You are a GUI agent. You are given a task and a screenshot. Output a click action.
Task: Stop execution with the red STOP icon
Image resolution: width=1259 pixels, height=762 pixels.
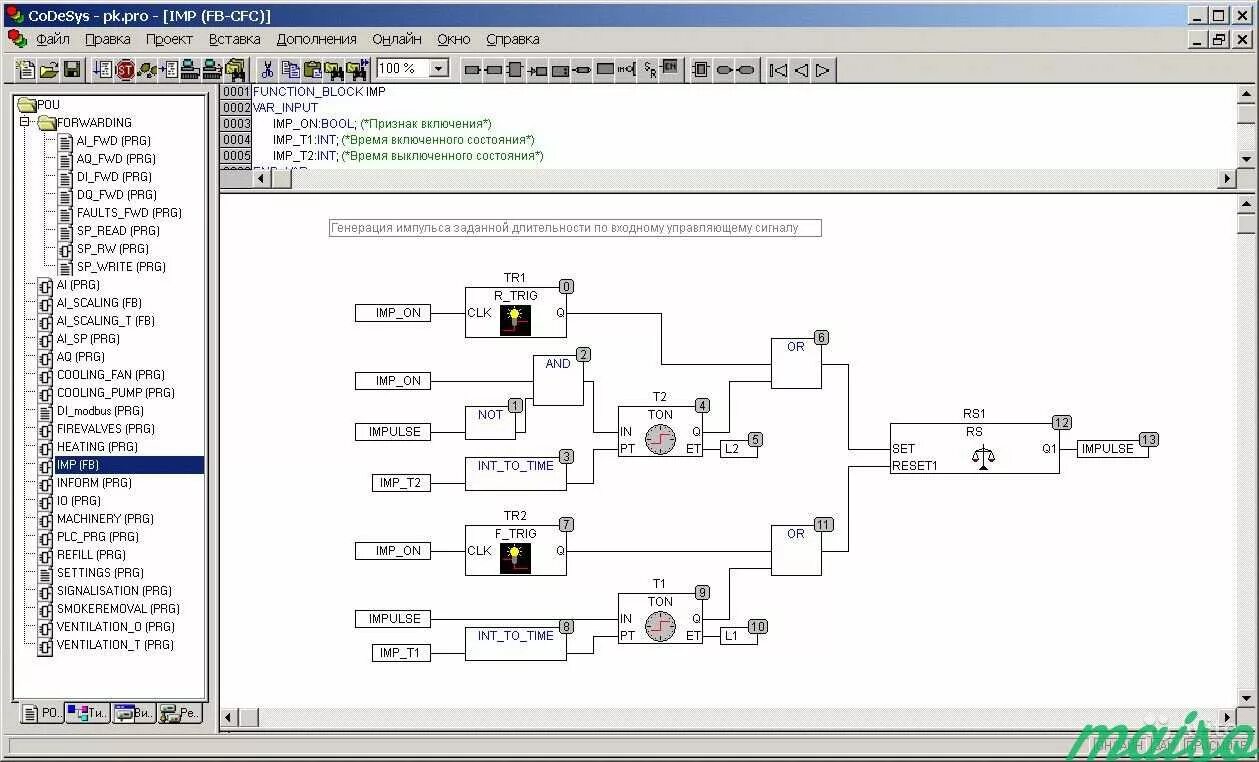pos(125,70)
